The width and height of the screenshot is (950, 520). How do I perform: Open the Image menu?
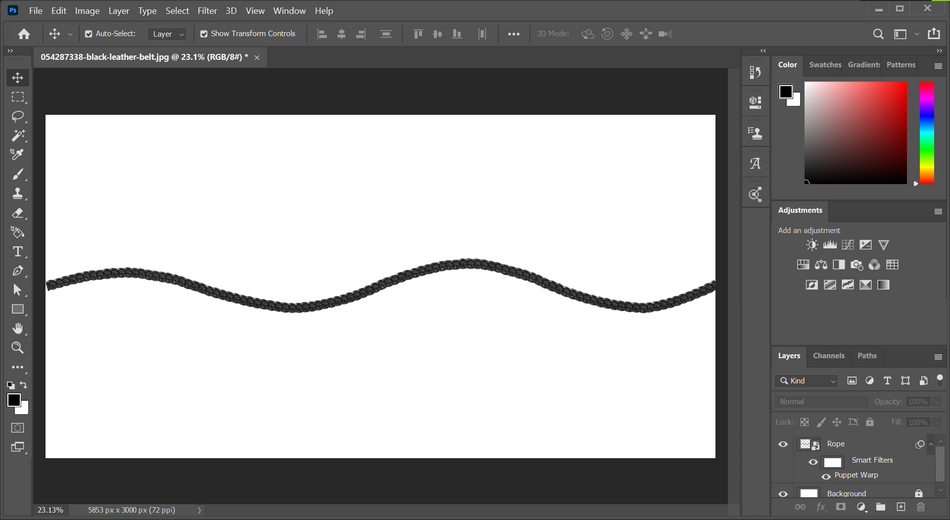tap(87, 10)
